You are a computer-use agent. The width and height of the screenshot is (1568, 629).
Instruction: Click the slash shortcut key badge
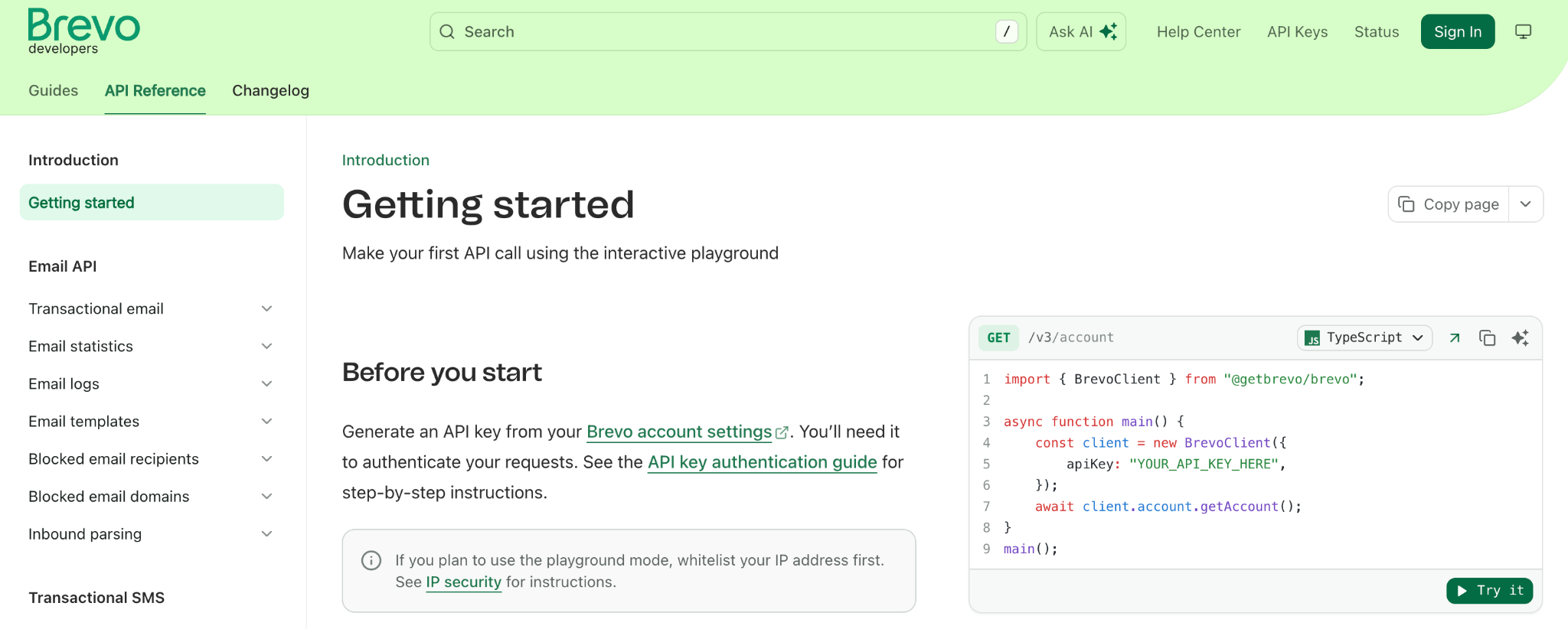click(x=1007, y=31)
